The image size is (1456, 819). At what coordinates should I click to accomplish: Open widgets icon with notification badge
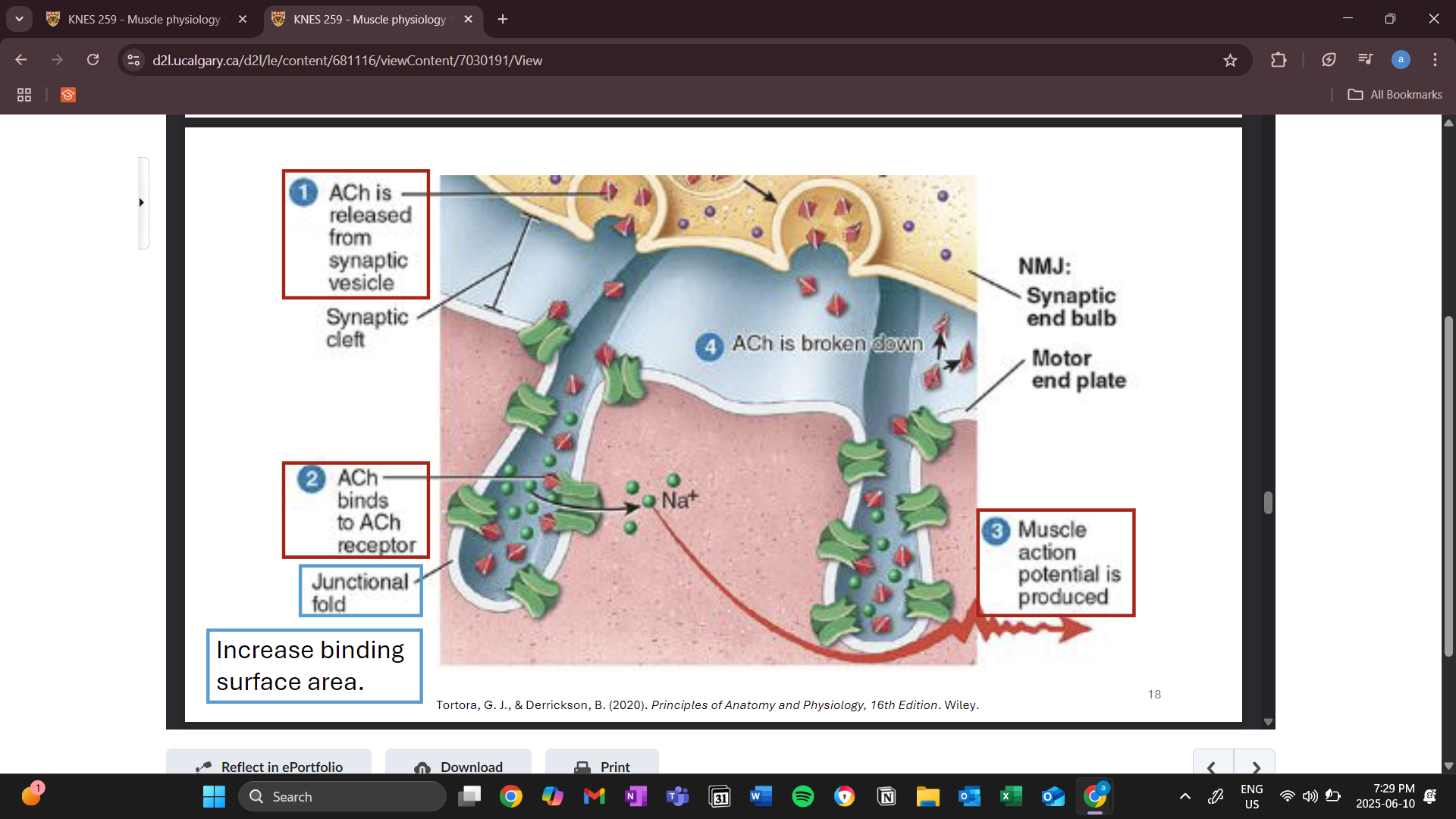pos(33,794)
